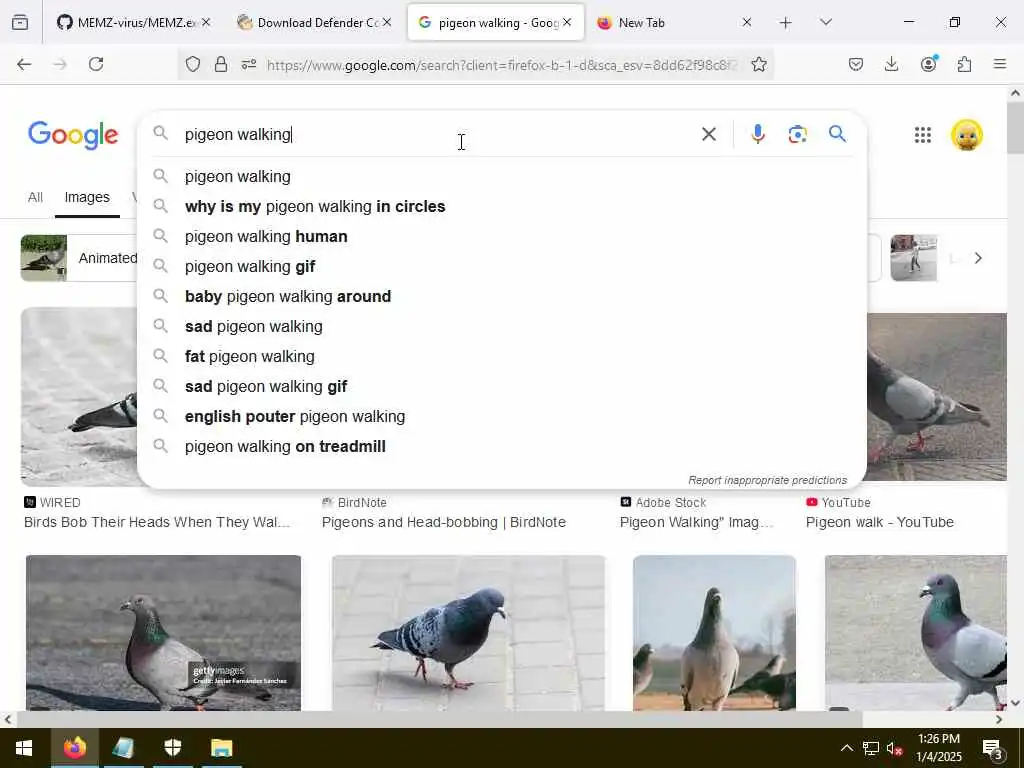The width and height of the screenshot is (1024, 768).
Task: Clear search text with the X icon
Action: [709, 135]
